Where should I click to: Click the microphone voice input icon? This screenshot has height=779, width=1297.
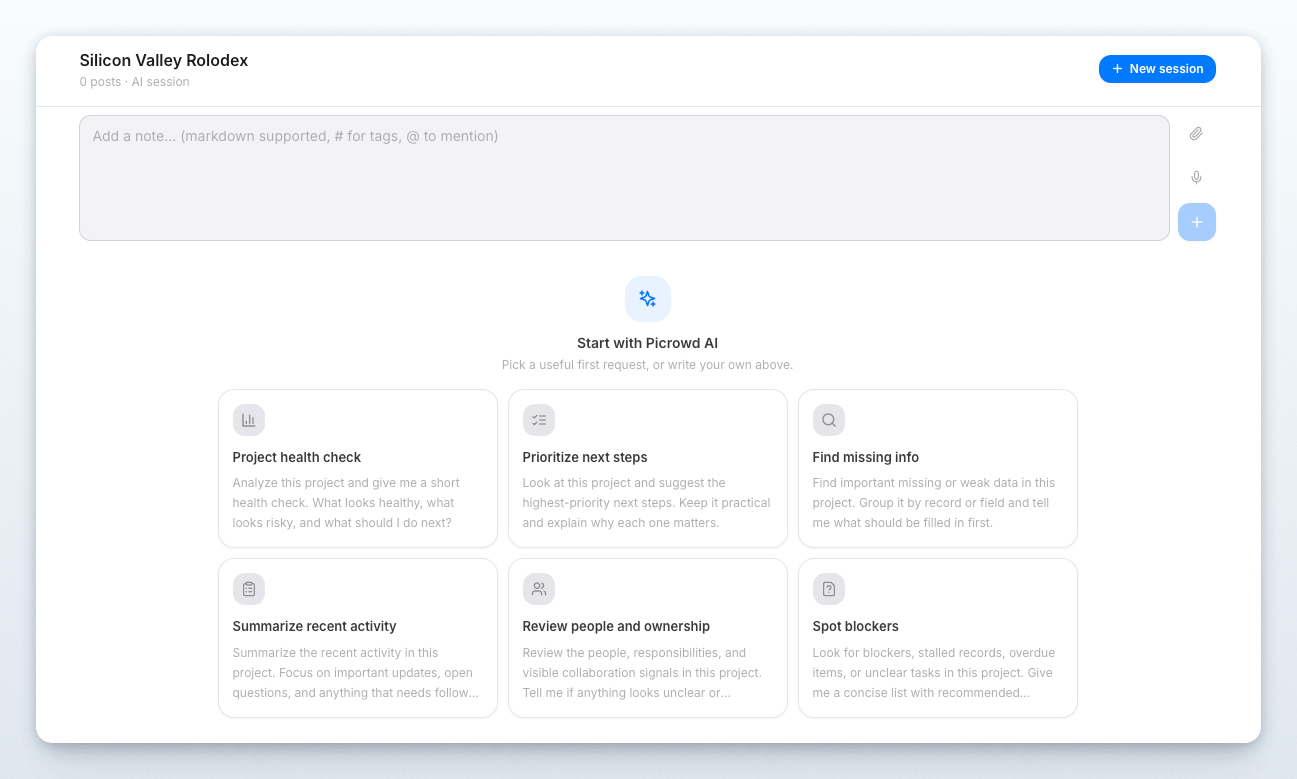(1196, 178)
